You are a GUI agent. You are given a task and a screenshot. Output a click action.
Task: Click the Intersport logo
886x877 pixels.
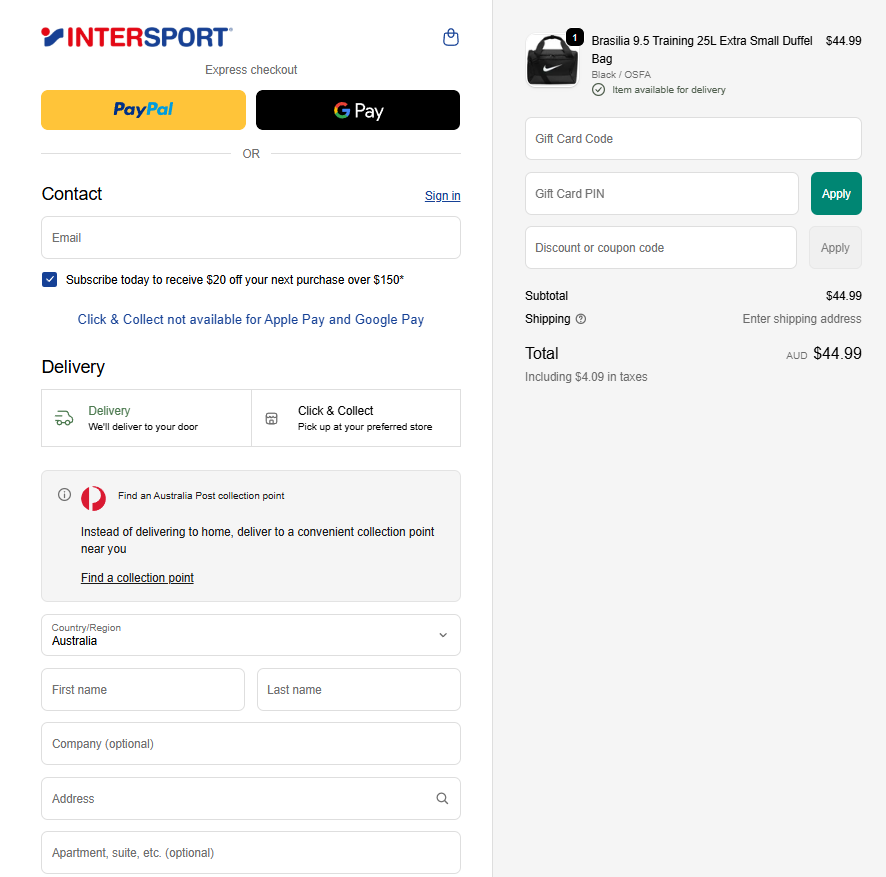click(x=137, y=38)
